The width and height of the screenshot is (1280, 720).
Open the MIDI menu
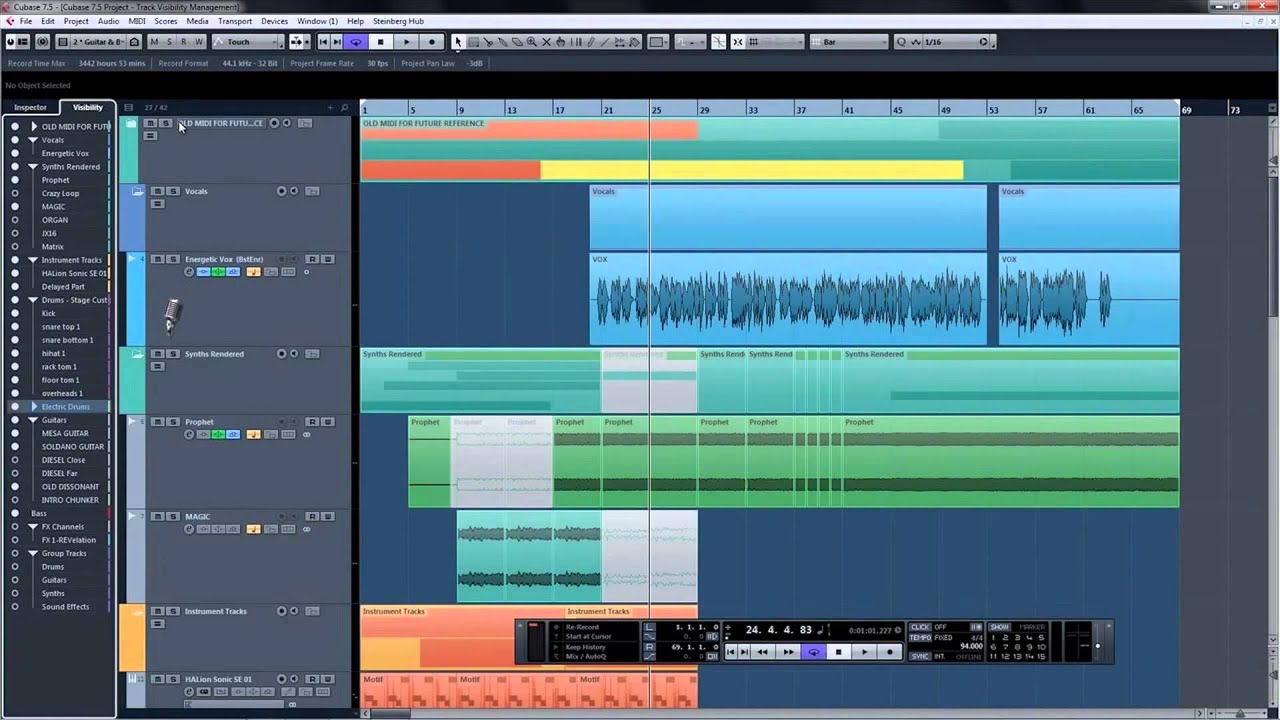[137, 21]
